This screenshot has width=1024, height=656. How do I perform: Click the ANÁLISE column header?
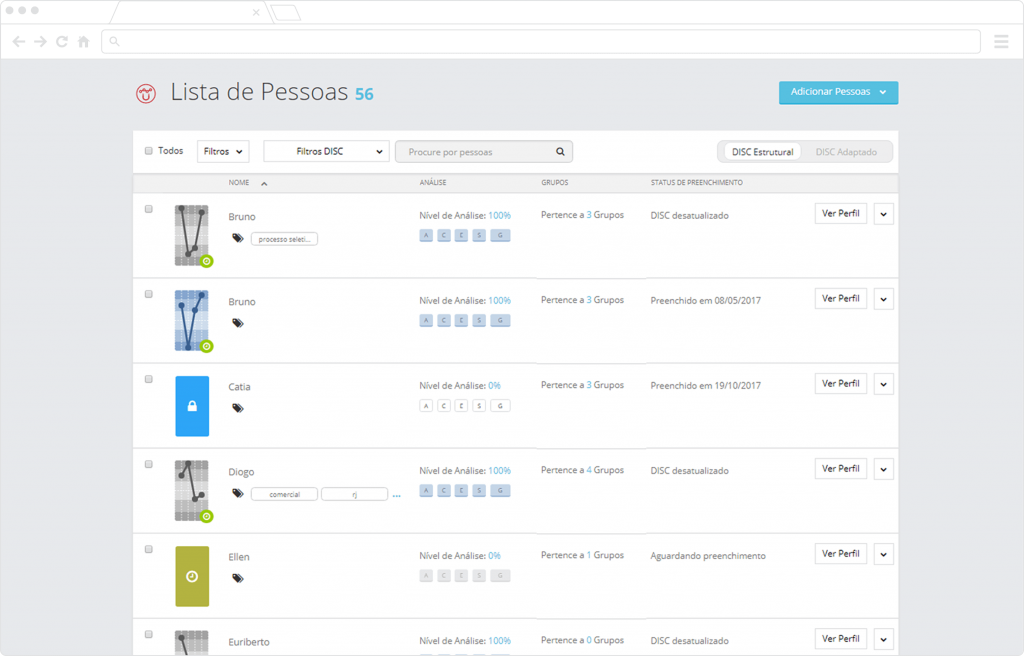click(x=433, y=183)
